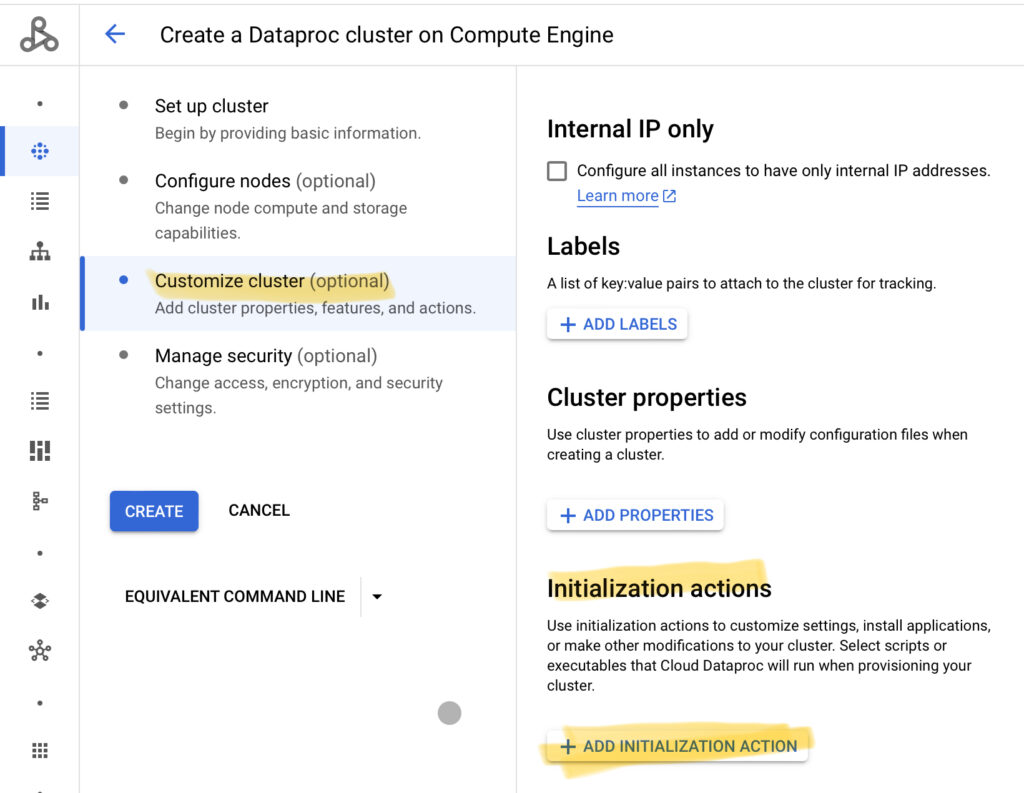Click the layered diamond sidebar icon
Screen dimensions: 1024x793
40,601
